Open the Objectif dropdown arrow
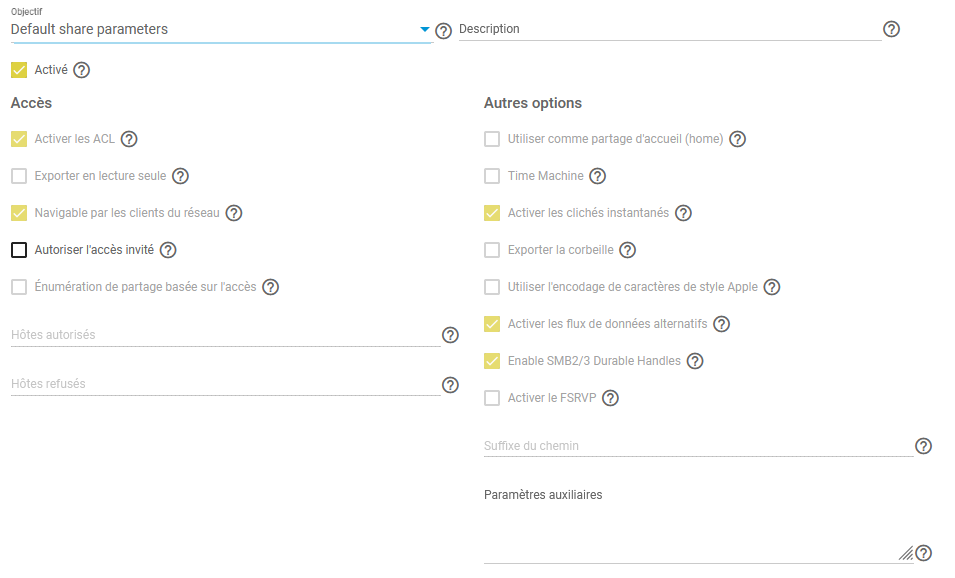955x578 pixels. coord(424,30)
